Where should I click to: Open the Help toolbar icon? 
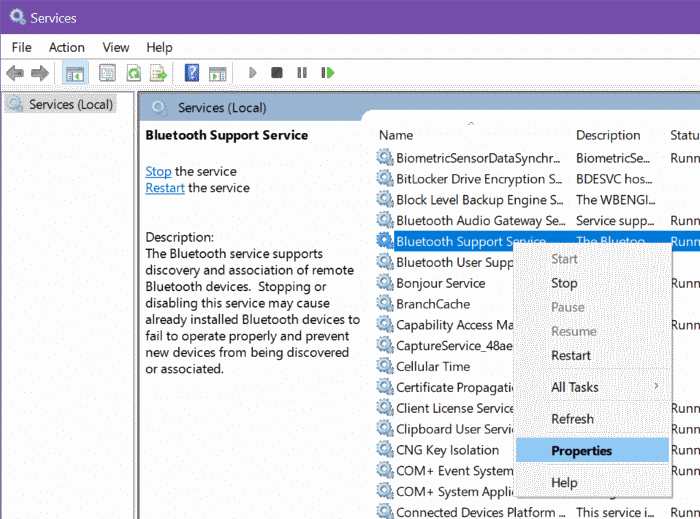pos(192,72)
